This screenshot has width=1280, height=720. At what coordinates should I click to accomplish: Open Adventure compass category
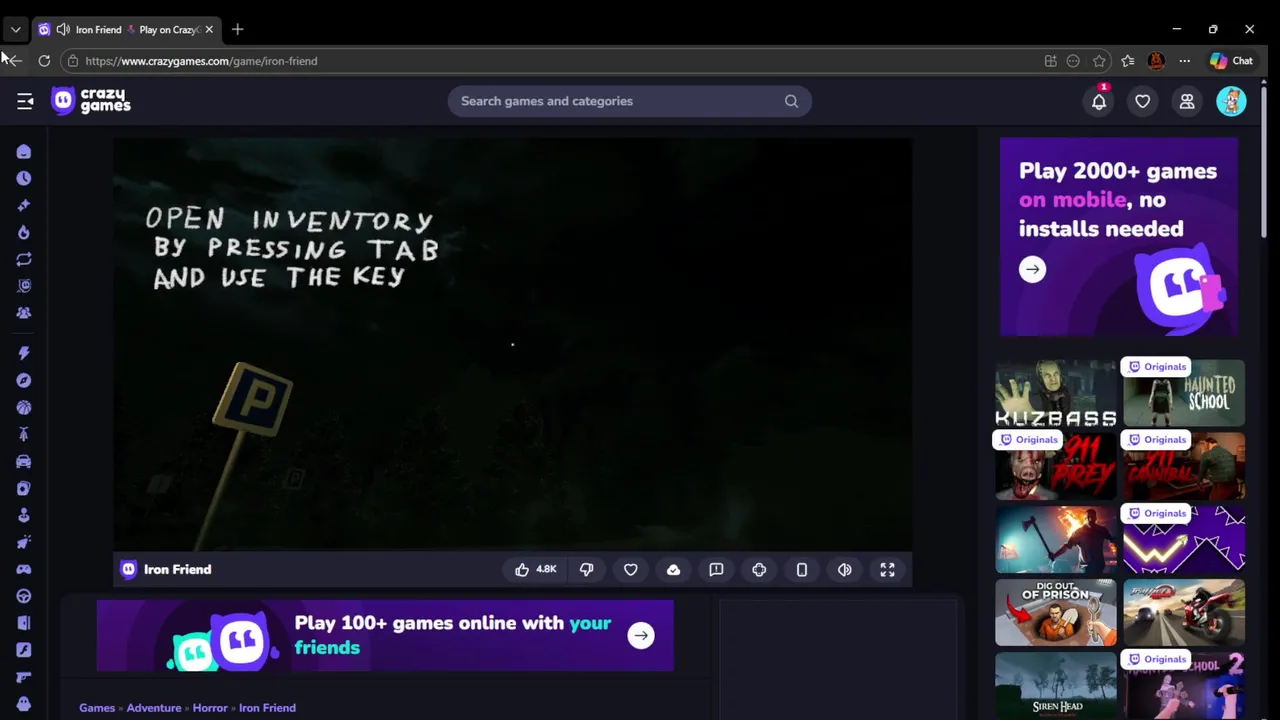(x=24, y=380)
